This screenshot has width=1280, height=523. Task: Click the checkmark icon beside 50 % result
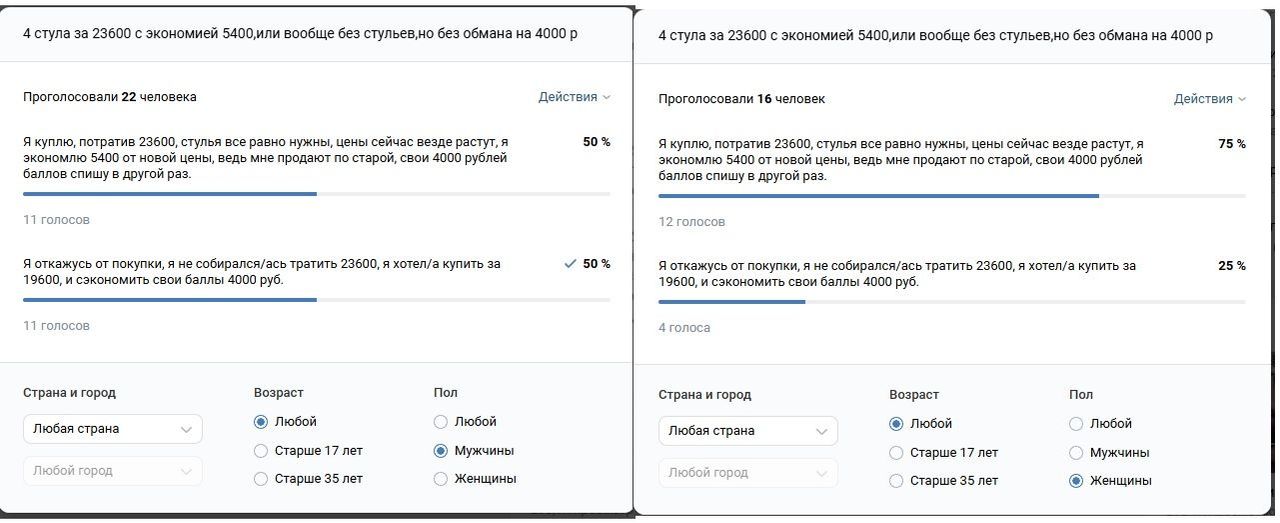click(x=570, y=264)
